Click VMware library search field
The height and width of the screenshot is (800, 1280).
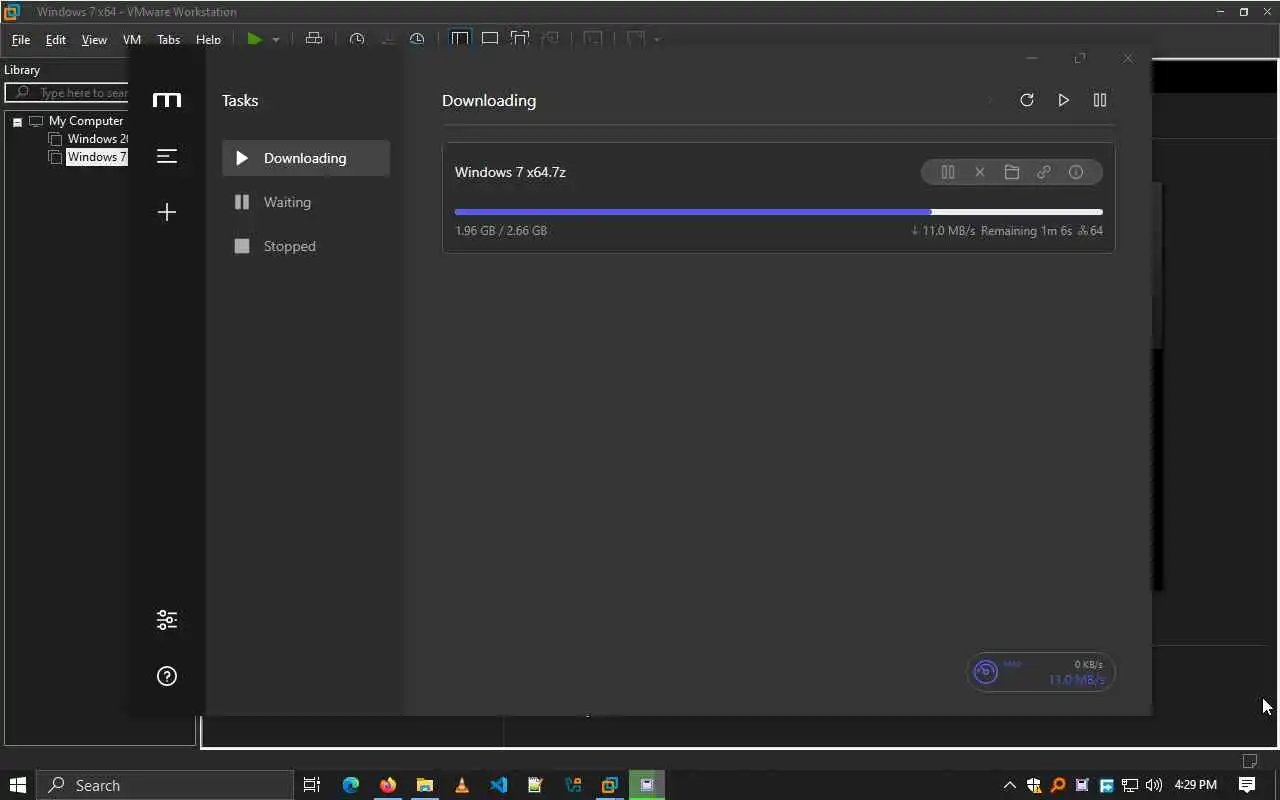click(x=67, y=92)
